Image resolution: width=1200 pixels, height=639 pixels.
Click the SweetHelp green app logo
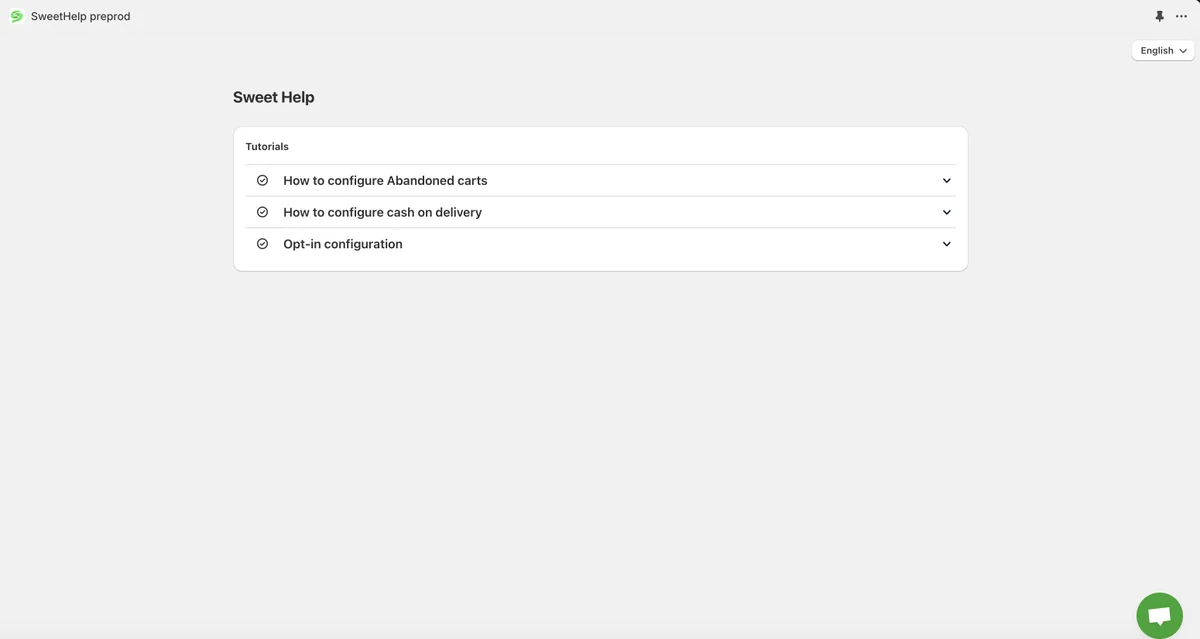coord(16,16)
